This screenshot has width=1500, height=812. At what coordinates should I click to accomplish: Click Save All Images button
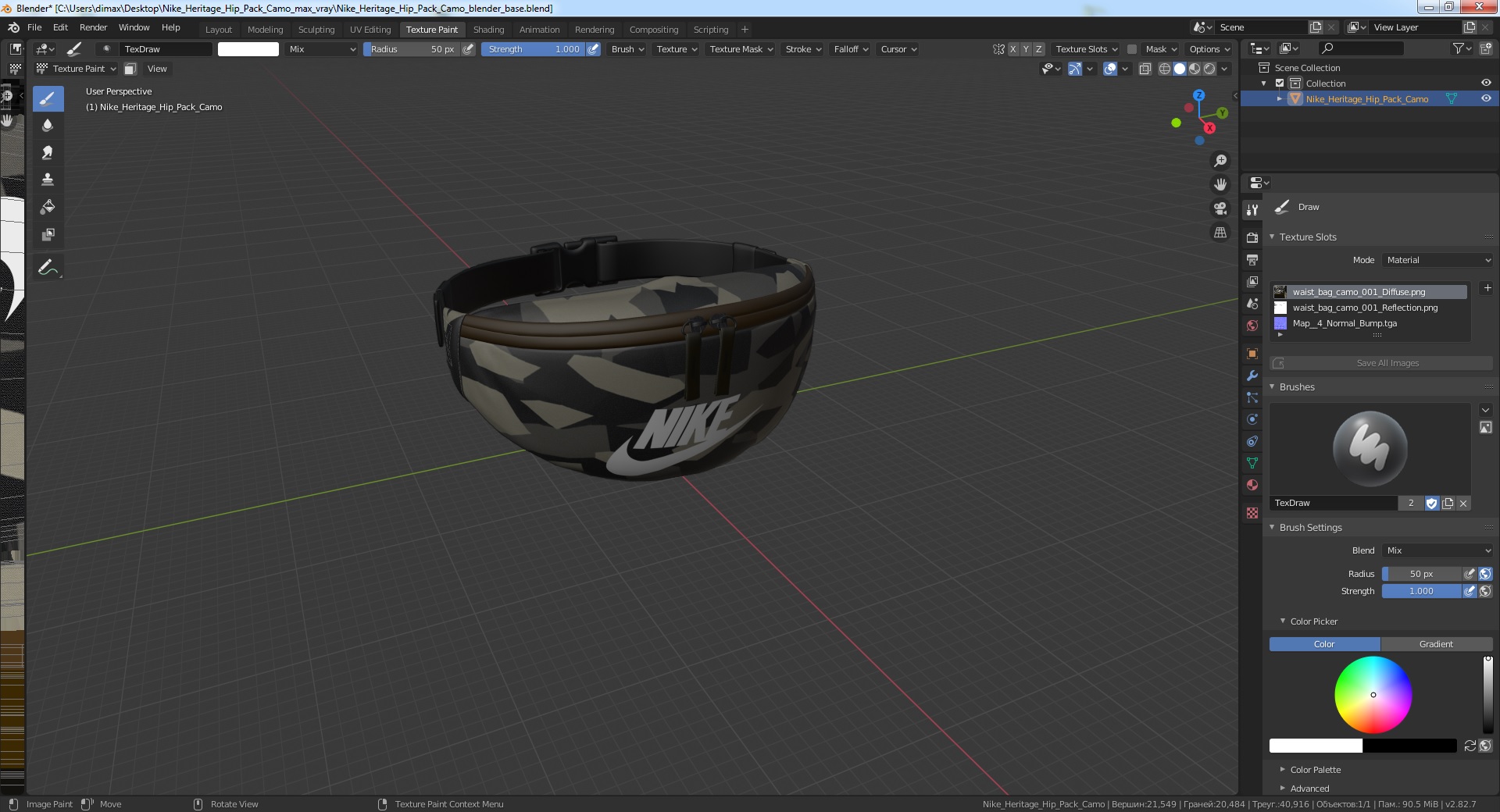click(x=1381, y=363)
